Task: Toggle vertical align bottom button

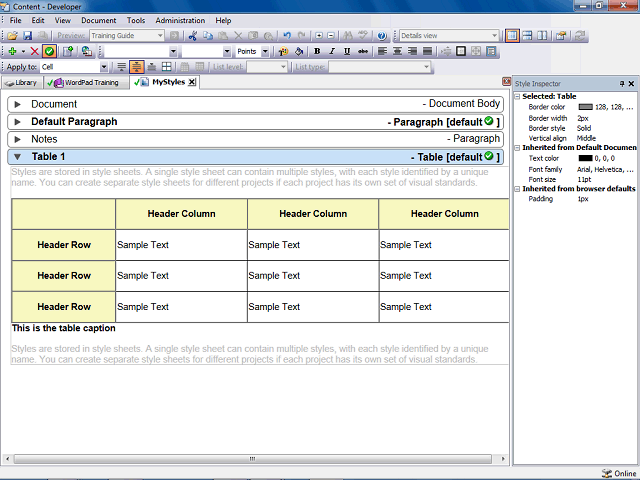Action: 151,67
